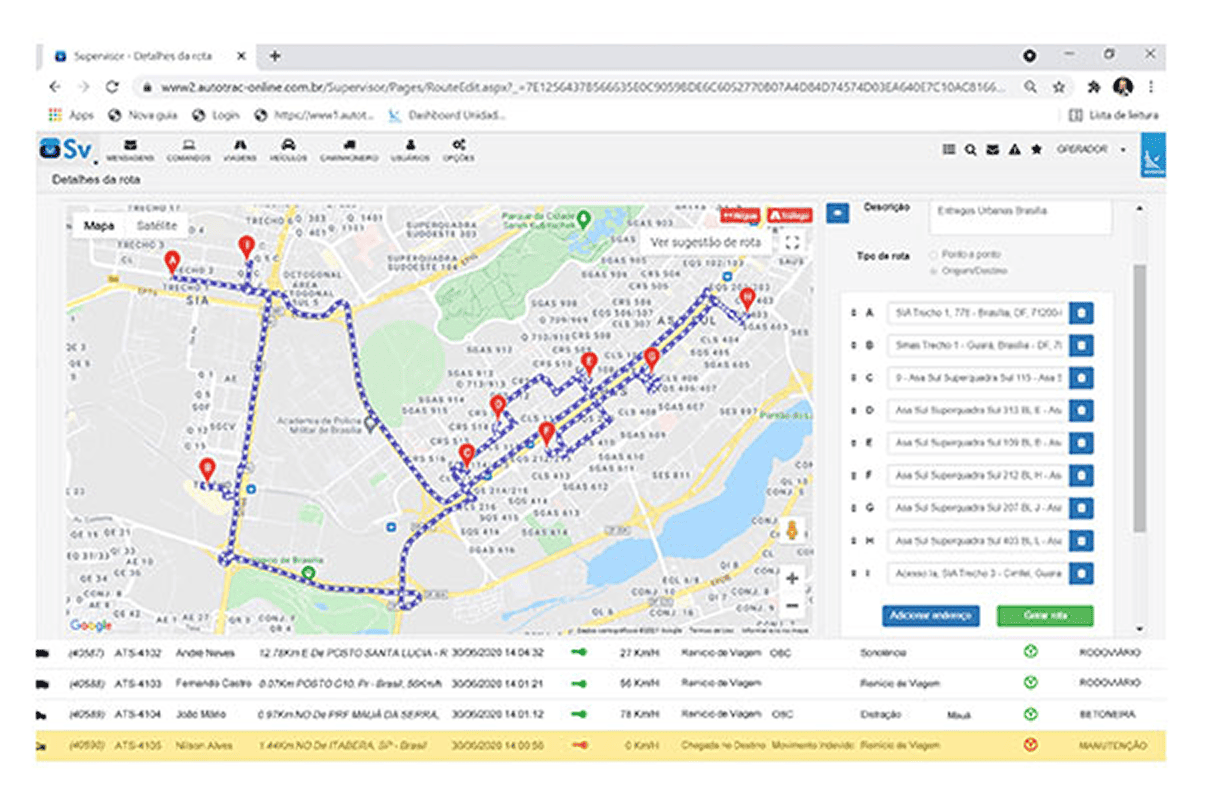Click the alert triangle icon in header

[1014, 150]
